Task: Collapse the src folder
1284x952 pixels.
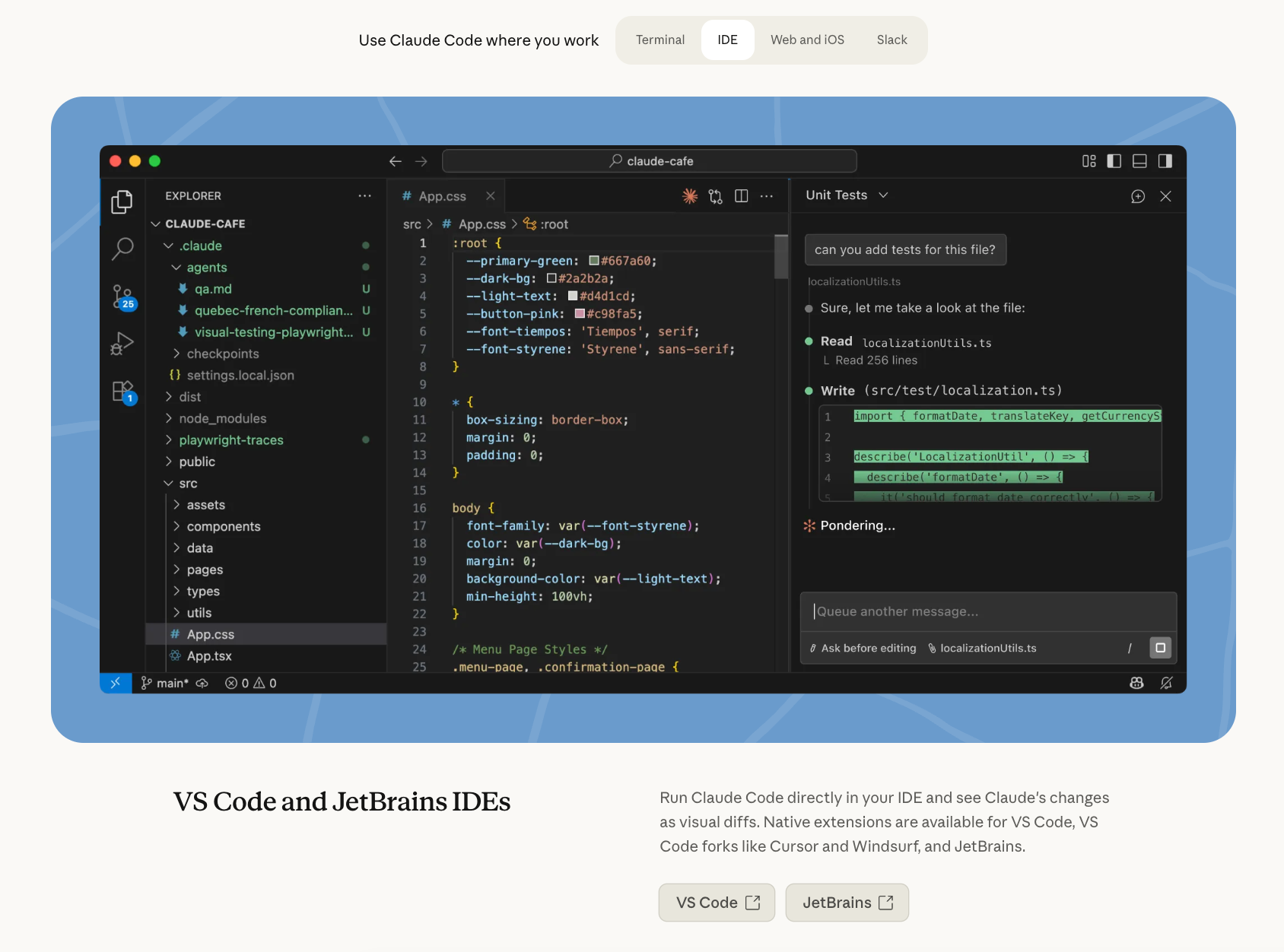Action: pos(181,484)
